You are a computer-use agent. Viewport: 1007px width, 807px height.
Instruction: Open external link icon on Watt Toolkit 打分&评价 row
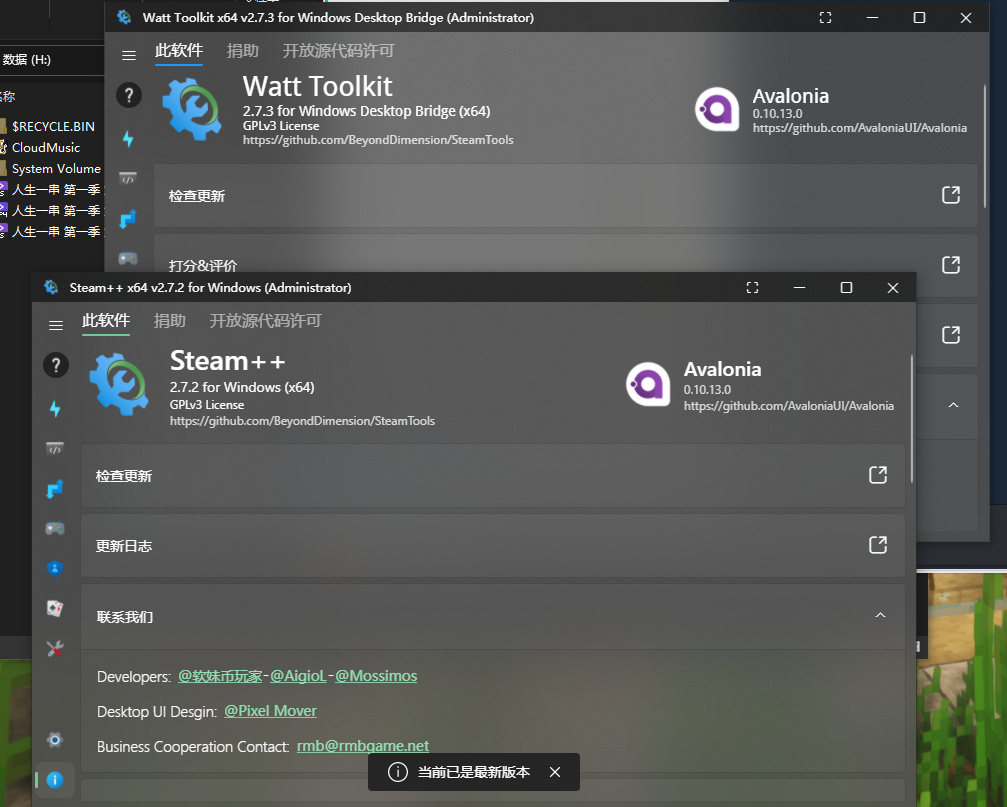951,265
